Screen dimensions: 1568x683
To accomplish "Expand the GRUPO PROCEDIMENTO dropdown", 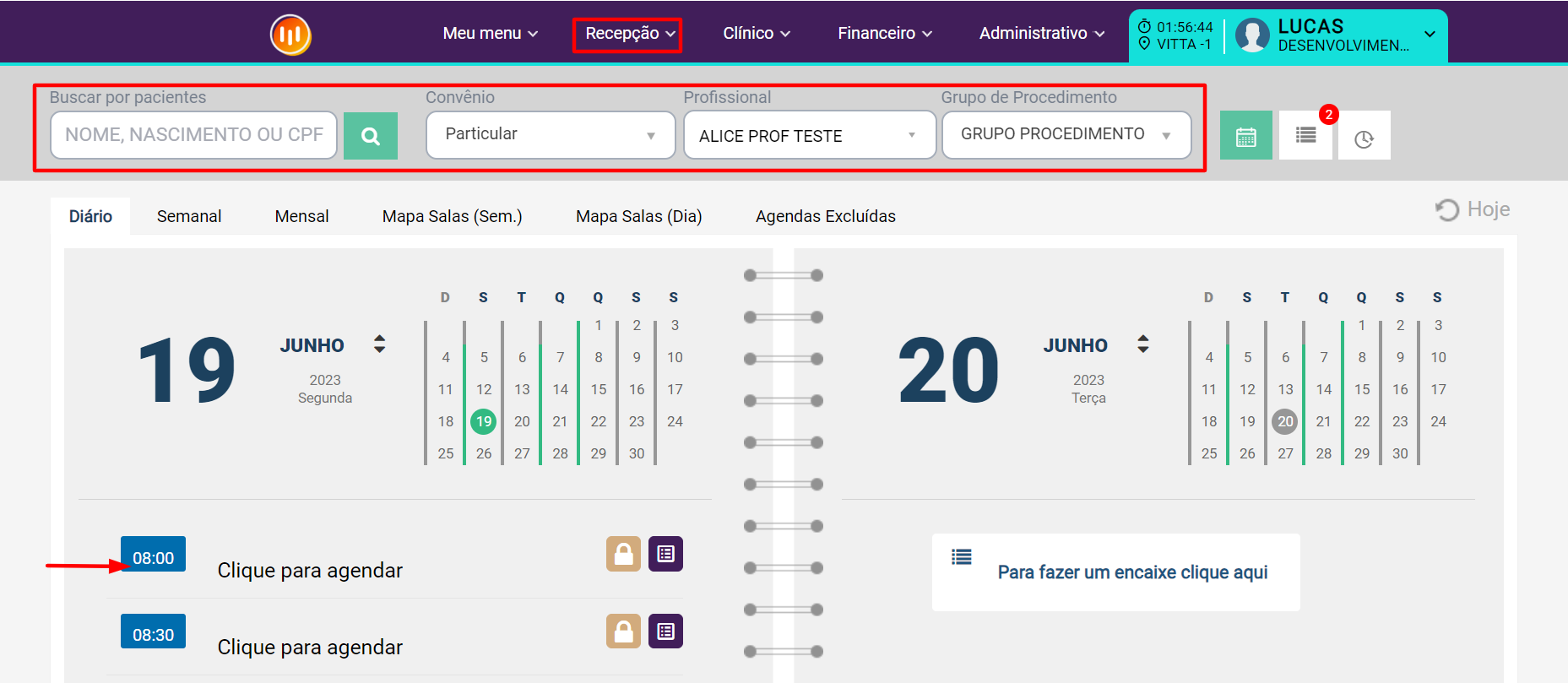I will tap(1066, 135).
